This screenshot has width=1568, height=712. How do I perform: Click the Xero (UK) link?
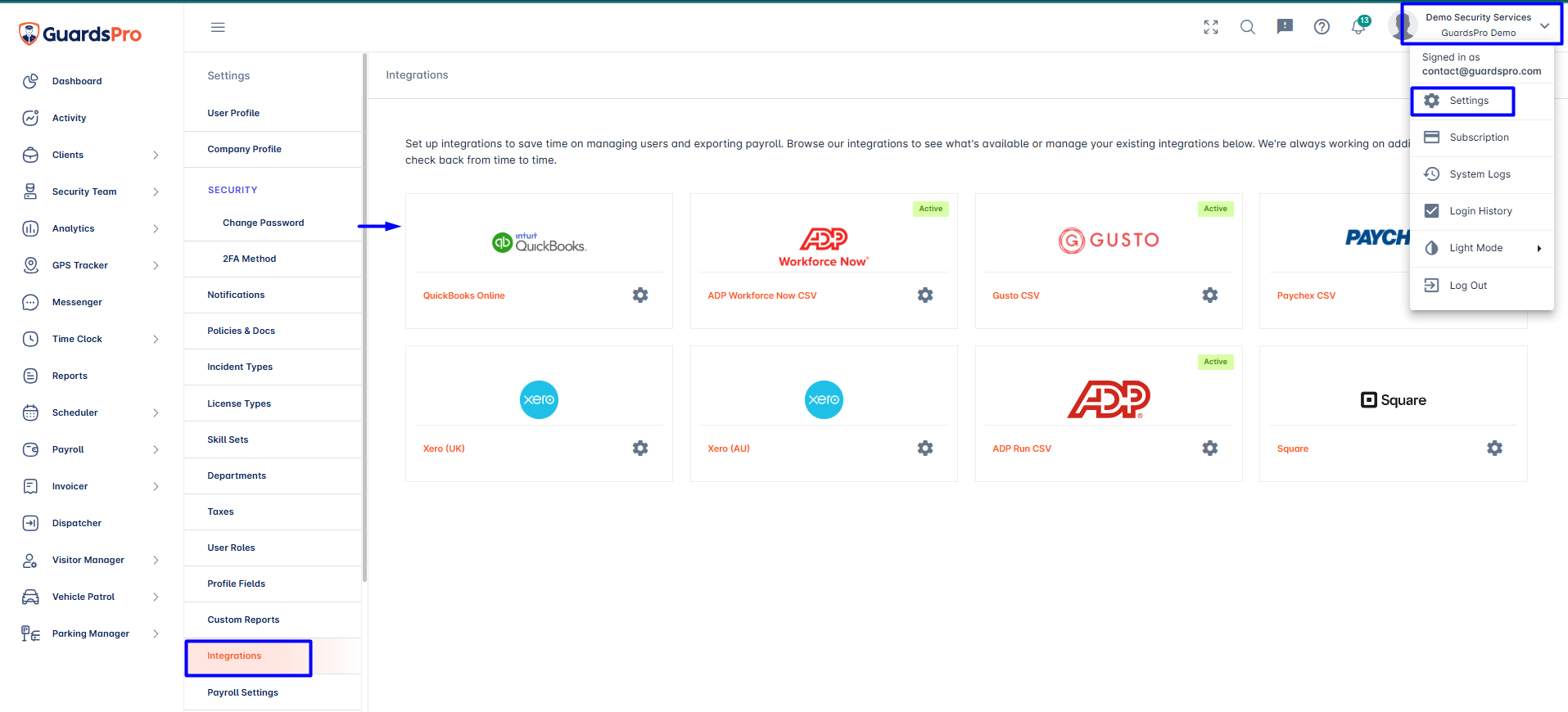(444, 448)
